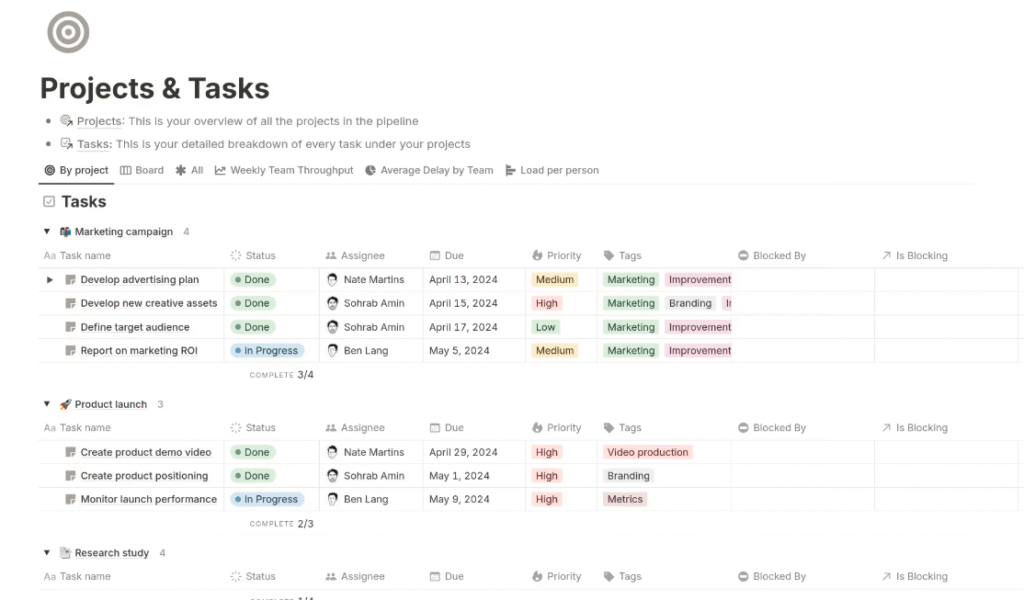This screenshot has height=600, width=1024.
Task: Click the Priority flame icon in Product launch header
Action: [537, 428]
